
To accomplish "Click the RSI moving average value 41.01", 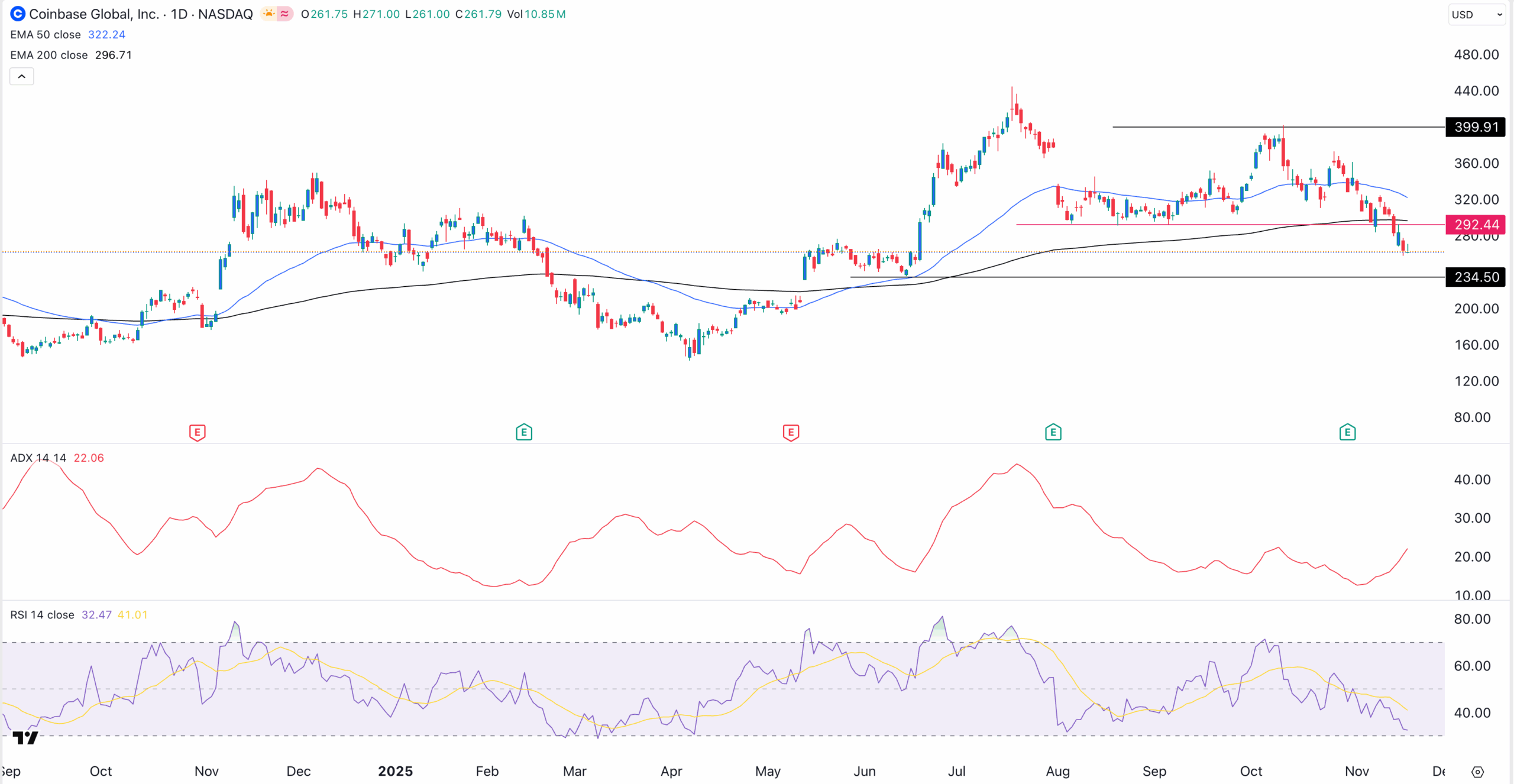I will pyautogui.click(x=132, y=615).
